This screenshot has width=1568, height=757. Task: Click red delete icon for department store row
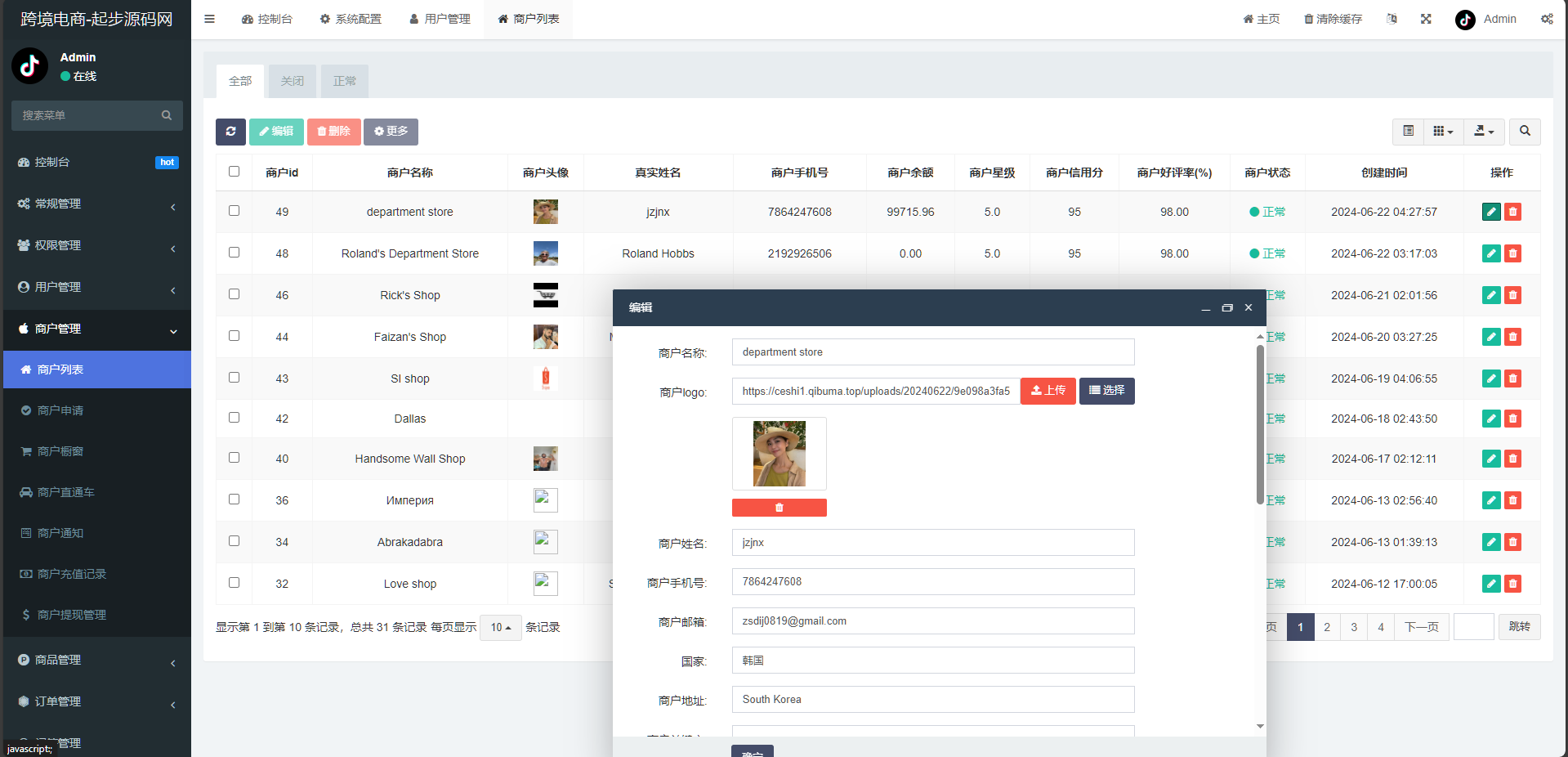point(1512,212)
